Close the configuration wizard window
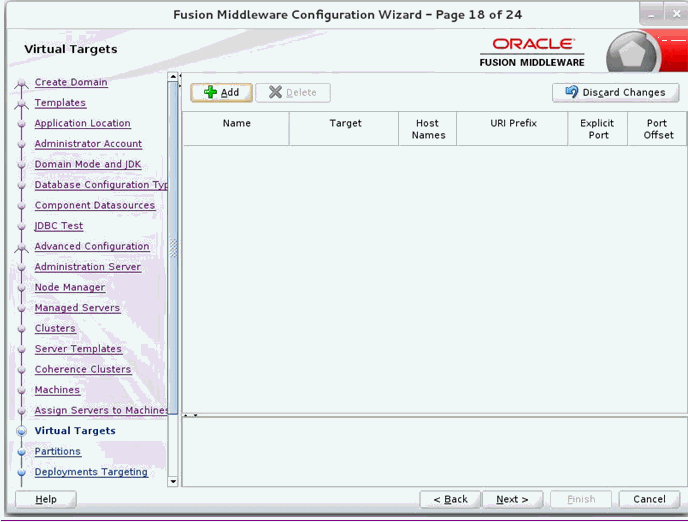Screen dimensions: 688x522 (676, 14)
